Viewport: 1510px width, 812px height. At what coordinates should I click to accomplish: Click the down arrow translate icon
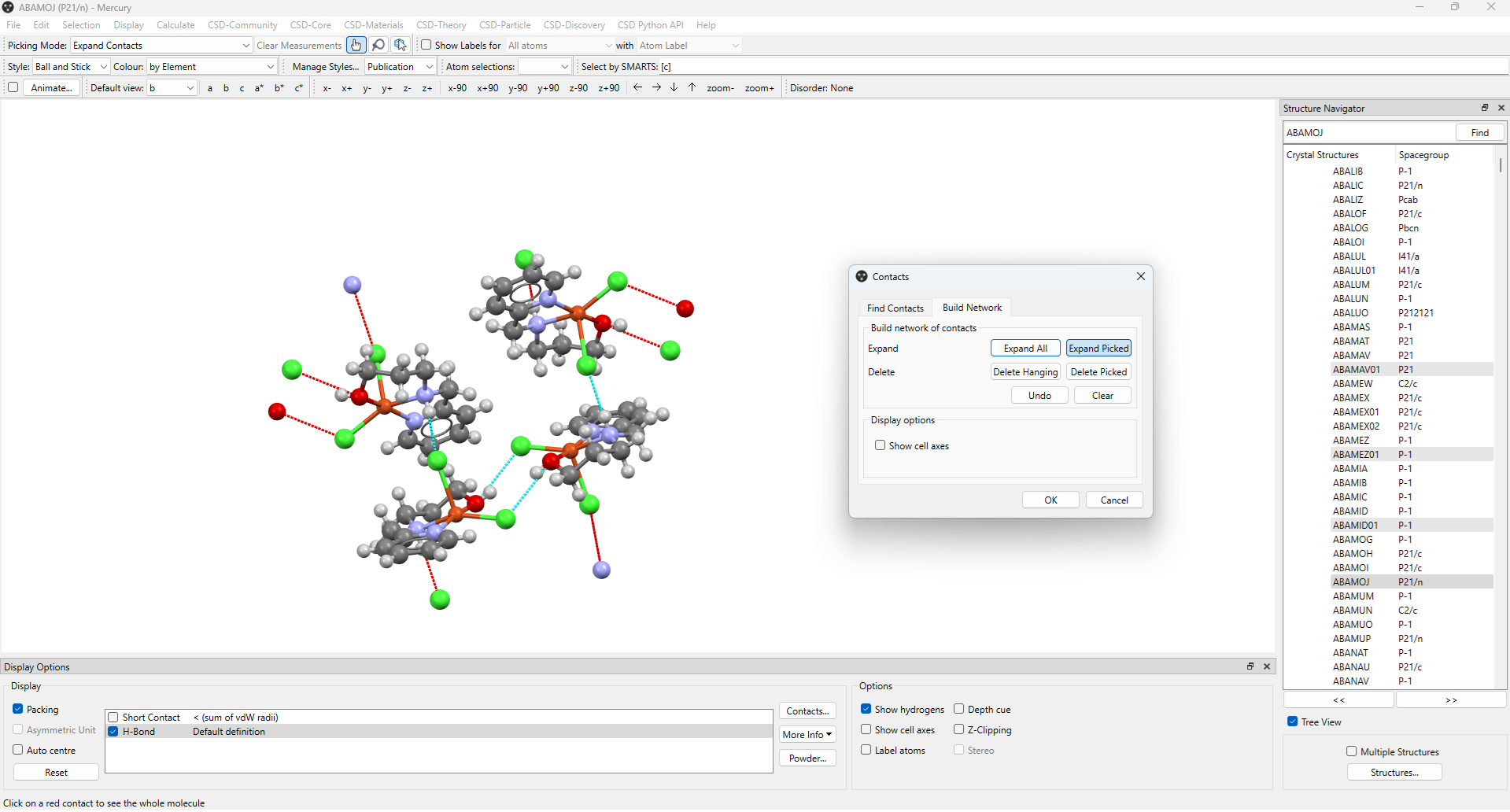pos(674,87)
